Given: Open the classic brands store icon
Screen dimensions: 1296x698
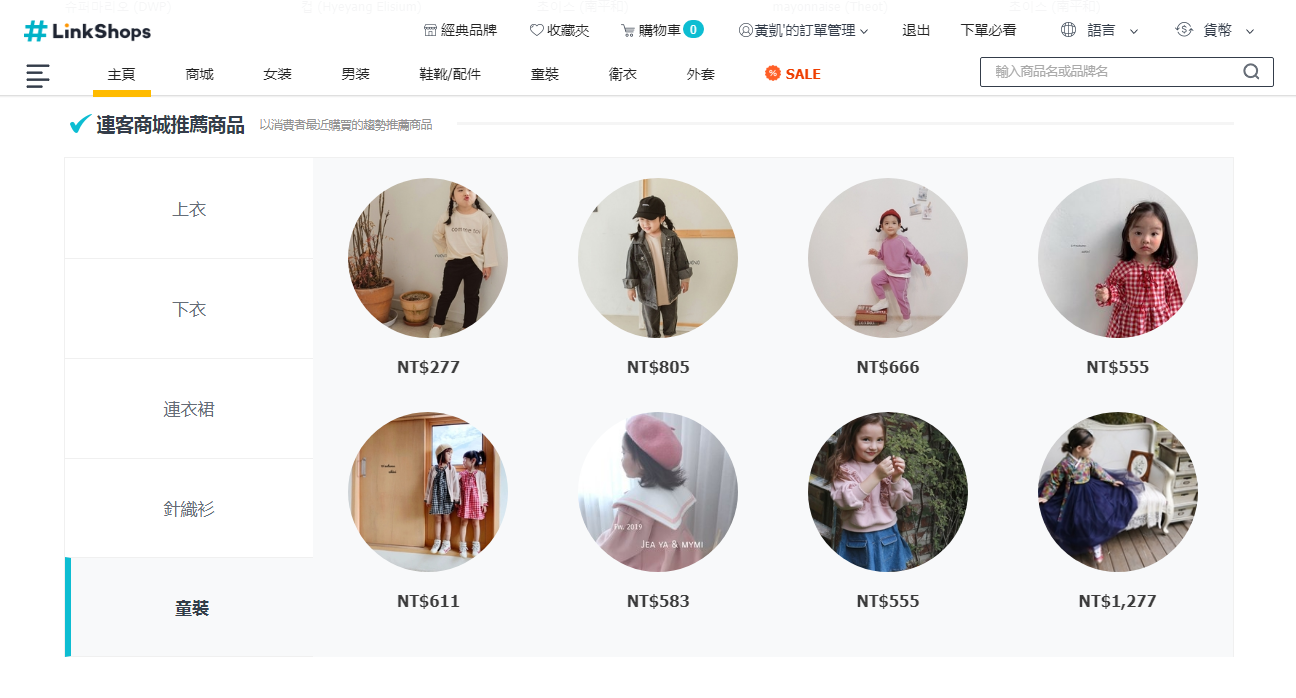Looking at the screenshot, I should pyautogui.click(x=431, y=30).
